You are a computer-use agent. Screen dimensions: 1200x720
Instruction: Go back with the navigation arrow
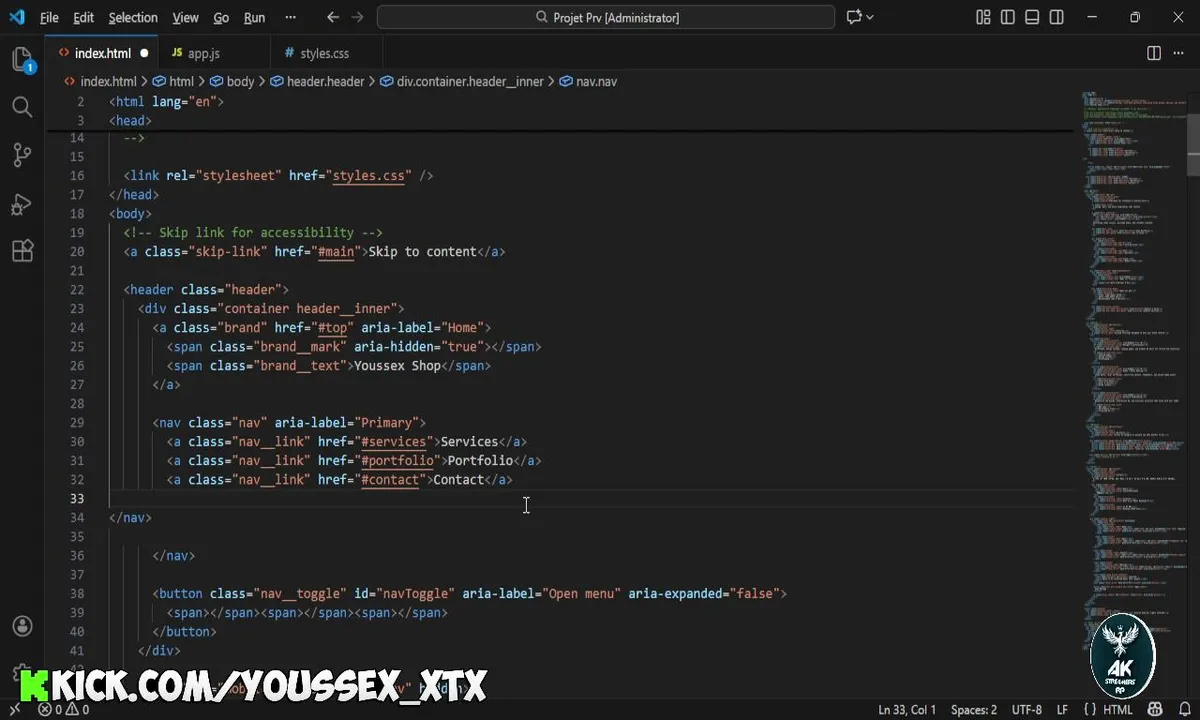click(x=333, y=17)
